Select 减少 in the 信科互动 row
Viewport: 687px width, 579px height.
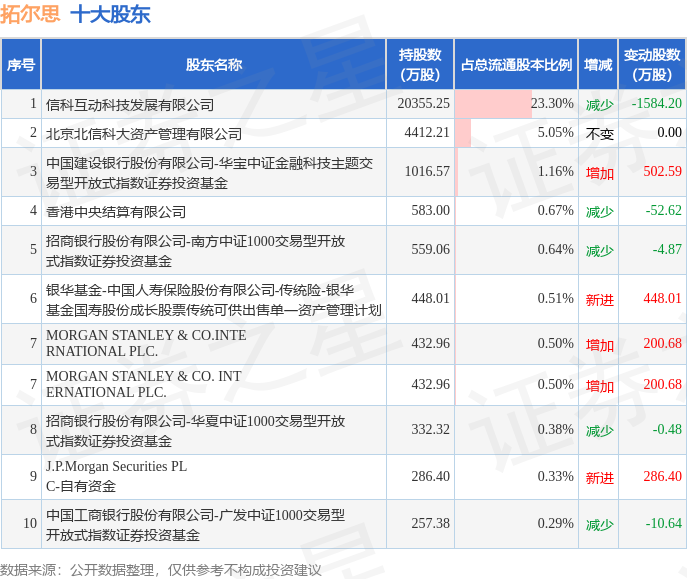point(599,105)
